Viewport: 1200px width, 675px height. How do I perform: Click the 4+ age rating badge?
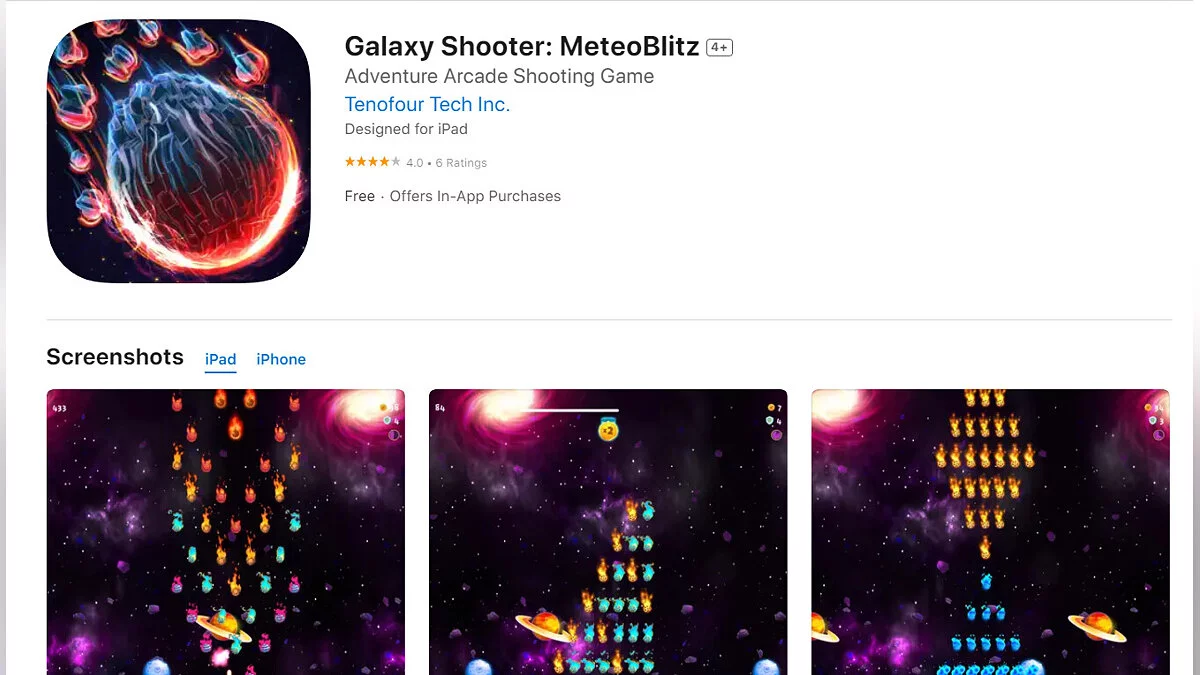point(719,47)
